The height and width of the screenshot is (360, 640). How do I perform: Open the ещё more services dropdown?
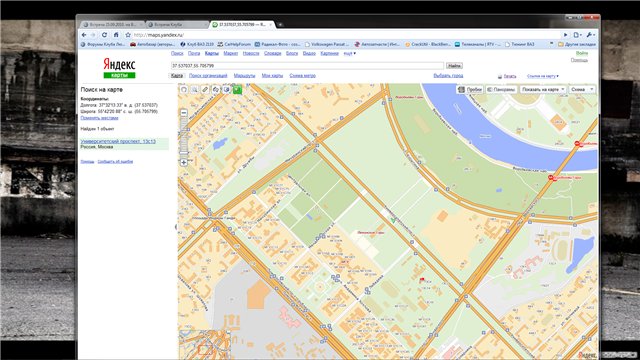[349, 53]
